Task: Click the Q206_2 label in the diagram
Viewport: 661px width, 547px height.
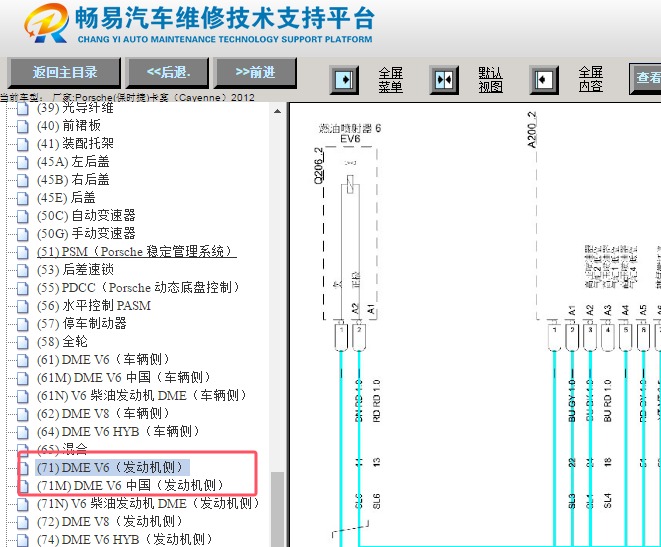Action: coord(319,166)
